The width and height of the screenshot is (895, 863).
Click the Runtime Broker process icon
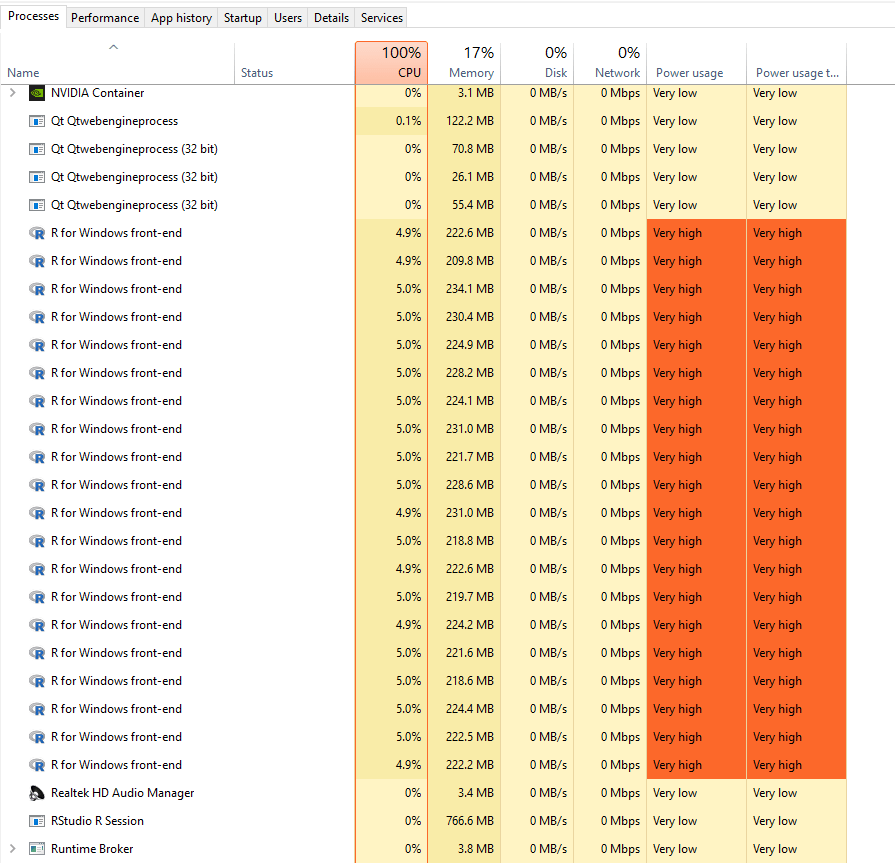tap(37, 849)
